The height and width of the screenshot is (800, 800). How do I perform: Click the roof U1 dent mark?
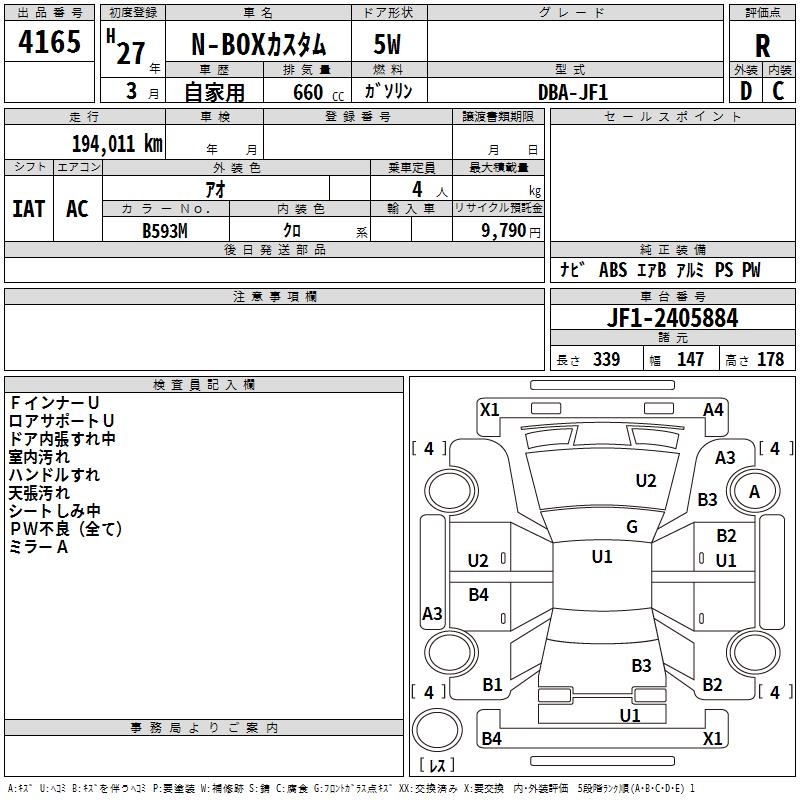[x=602, y=556]
